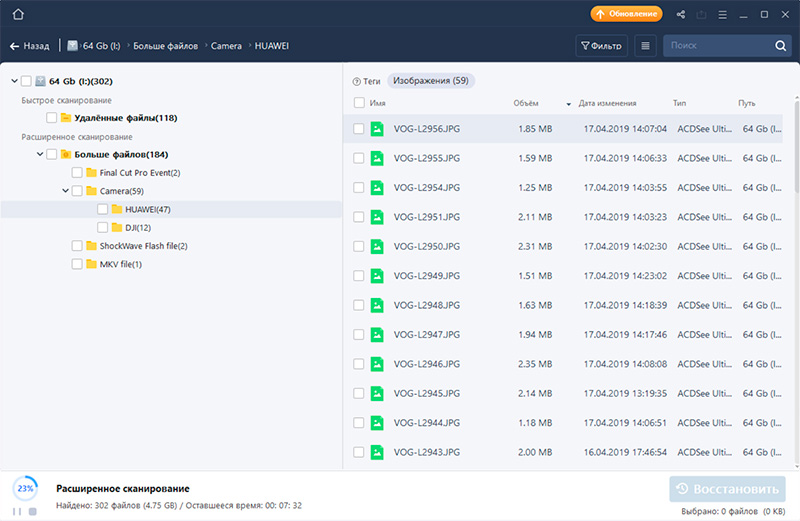Click the image icon of VOG-L2956.JPG
The height and width of the screenshot is (521, 800).
point(377,129)
